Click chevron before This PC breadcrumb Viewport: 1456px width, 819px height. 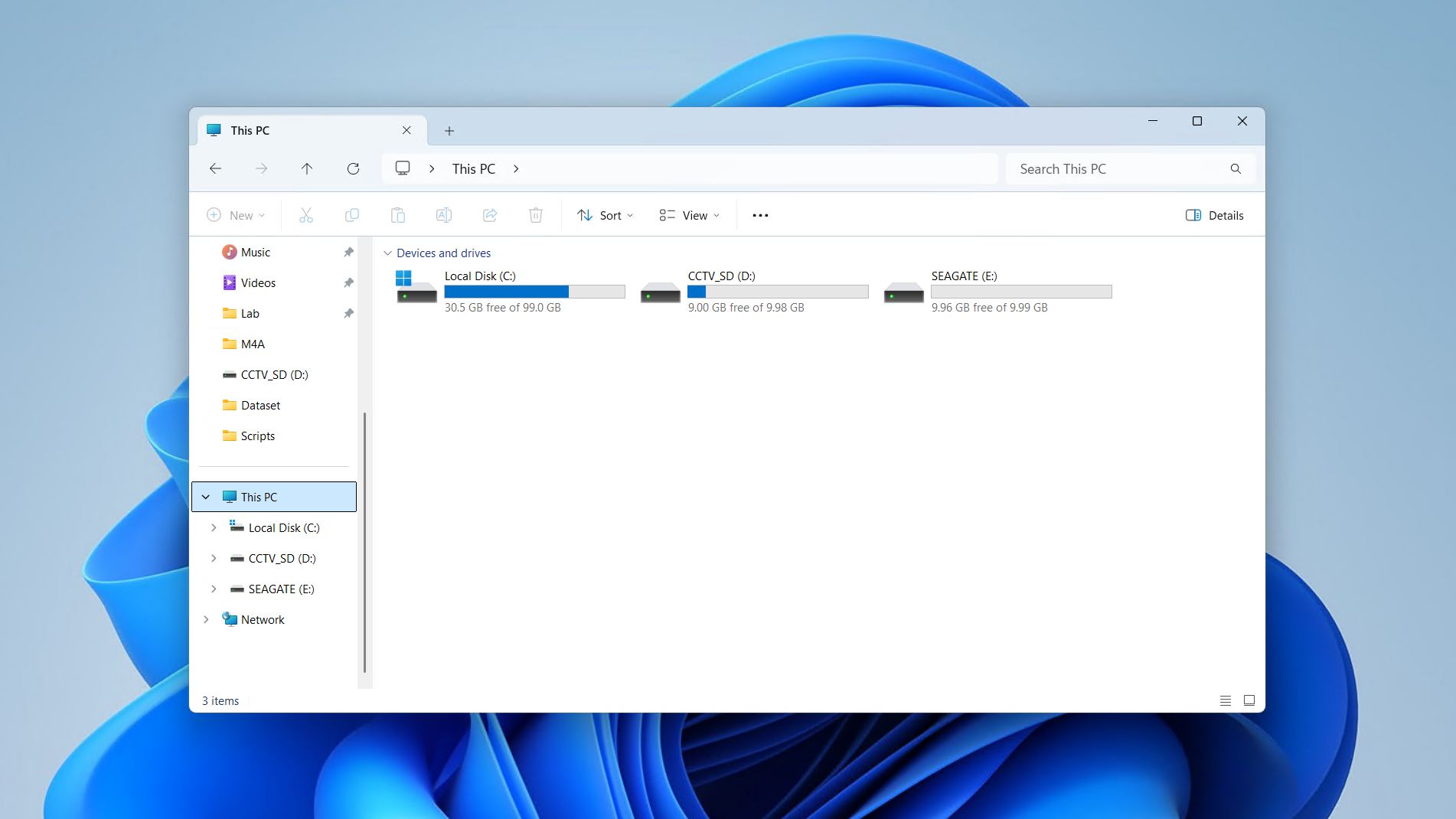[432, 168]
